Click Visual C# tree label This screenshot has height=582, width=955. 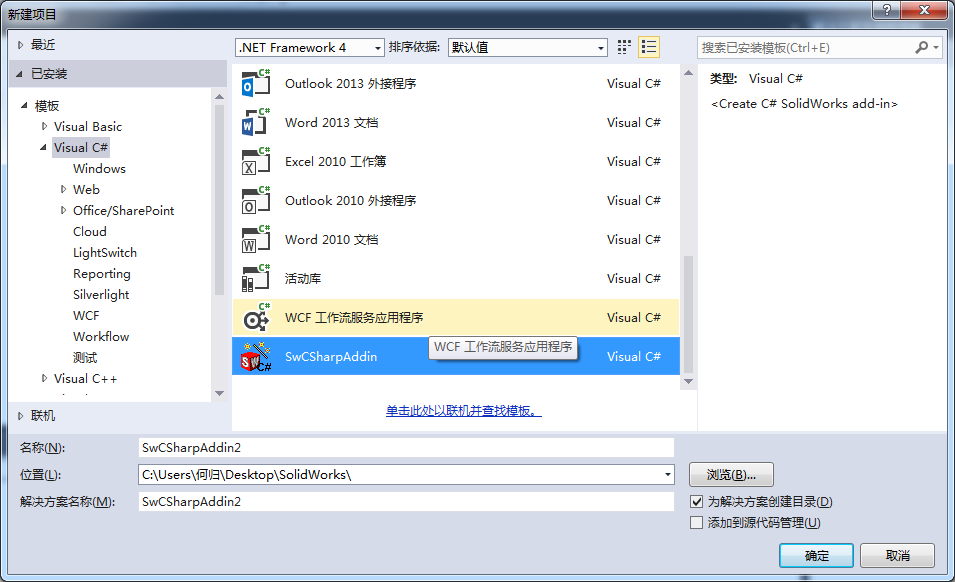(80, 147)
